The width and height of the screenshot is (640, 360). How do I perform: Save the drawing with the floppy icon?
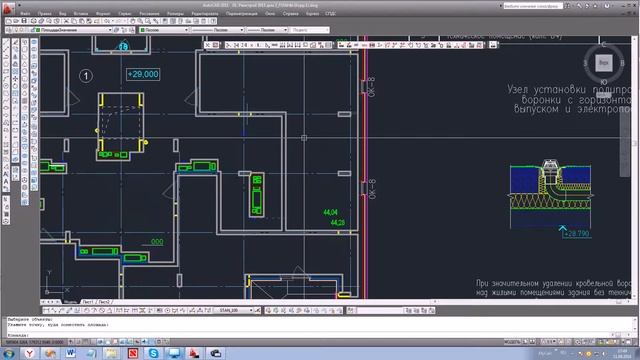pos(24,21)
